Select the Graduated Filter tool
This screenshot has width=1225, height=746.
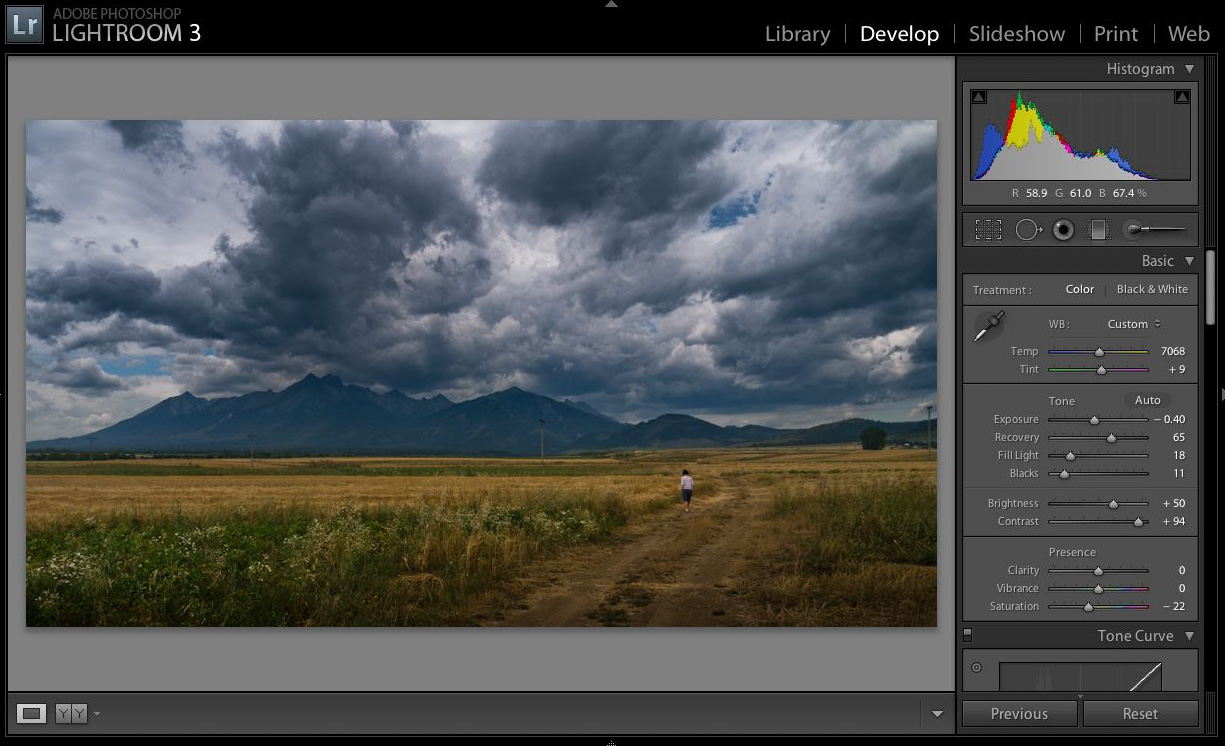tap(1098, 230)
